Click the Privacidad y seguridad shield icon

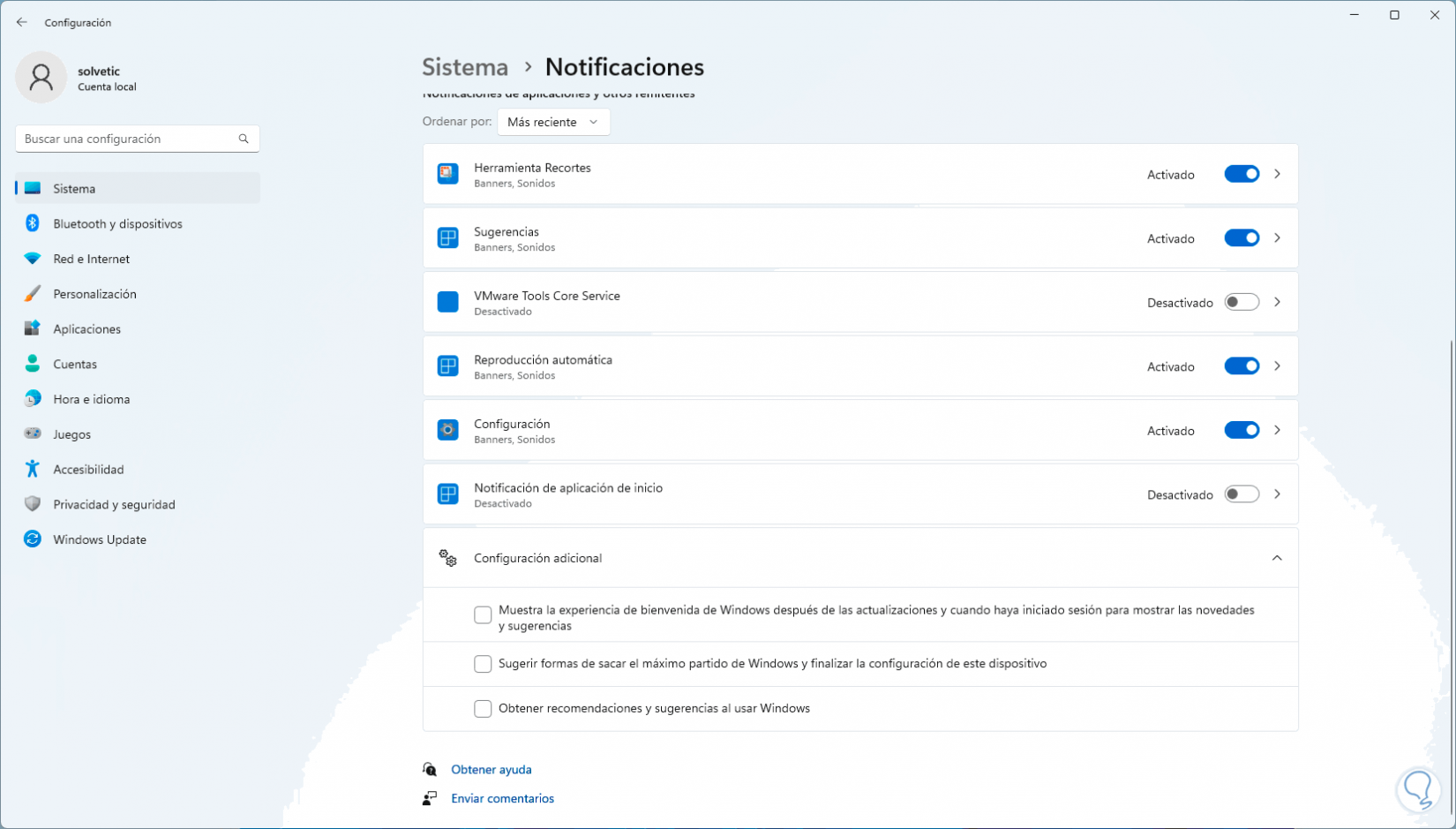[x=33, y=504]
